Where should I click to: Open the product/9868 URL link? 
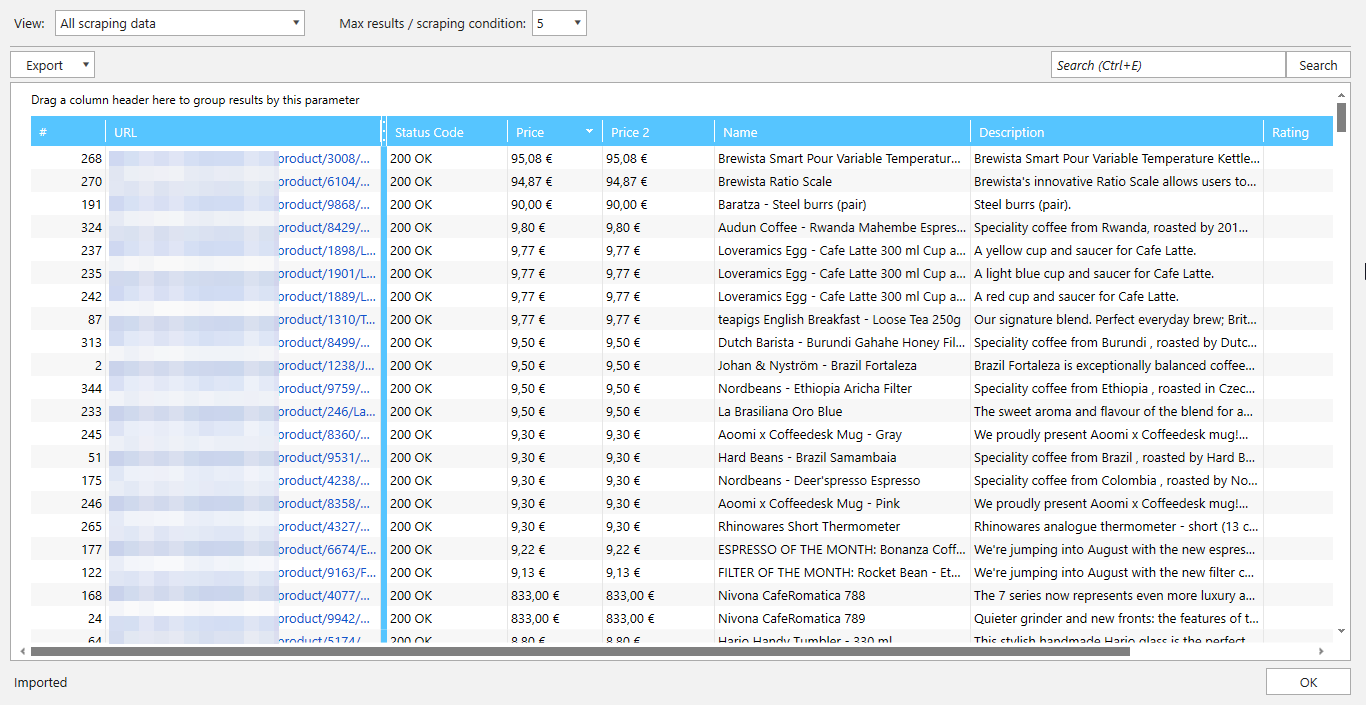click(325, 204)
